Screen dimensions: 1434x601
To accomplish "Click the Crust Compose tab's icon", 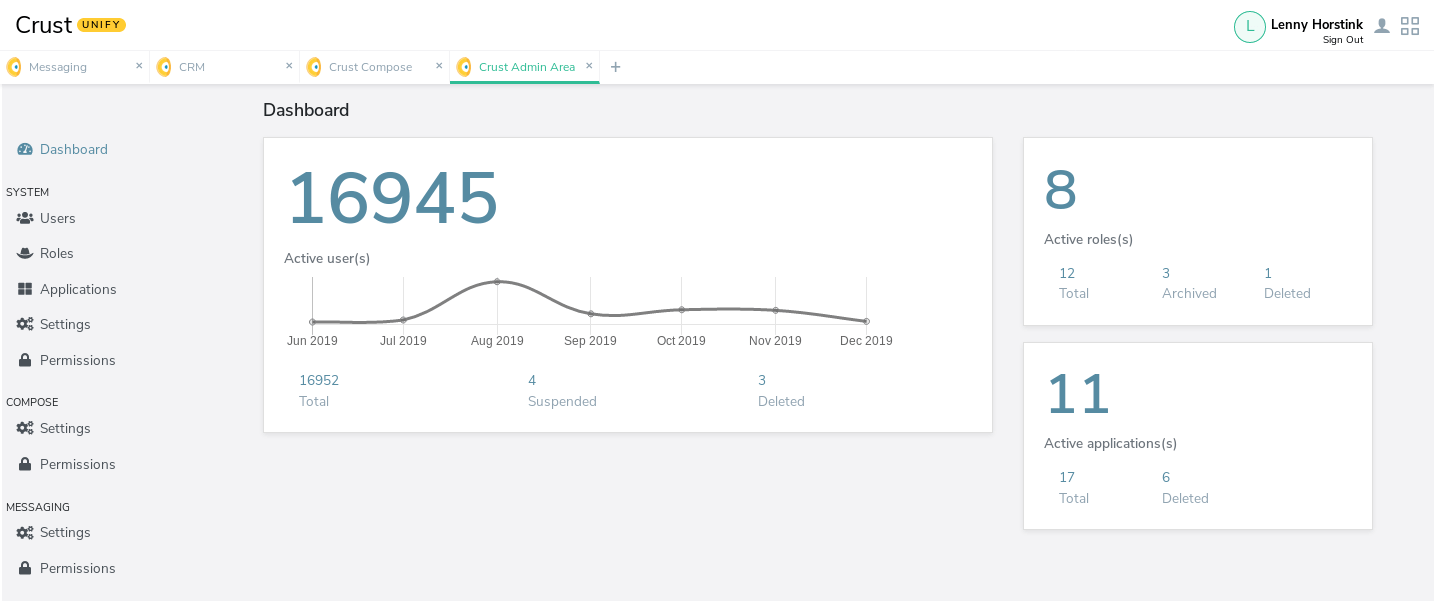I will 314,67.
